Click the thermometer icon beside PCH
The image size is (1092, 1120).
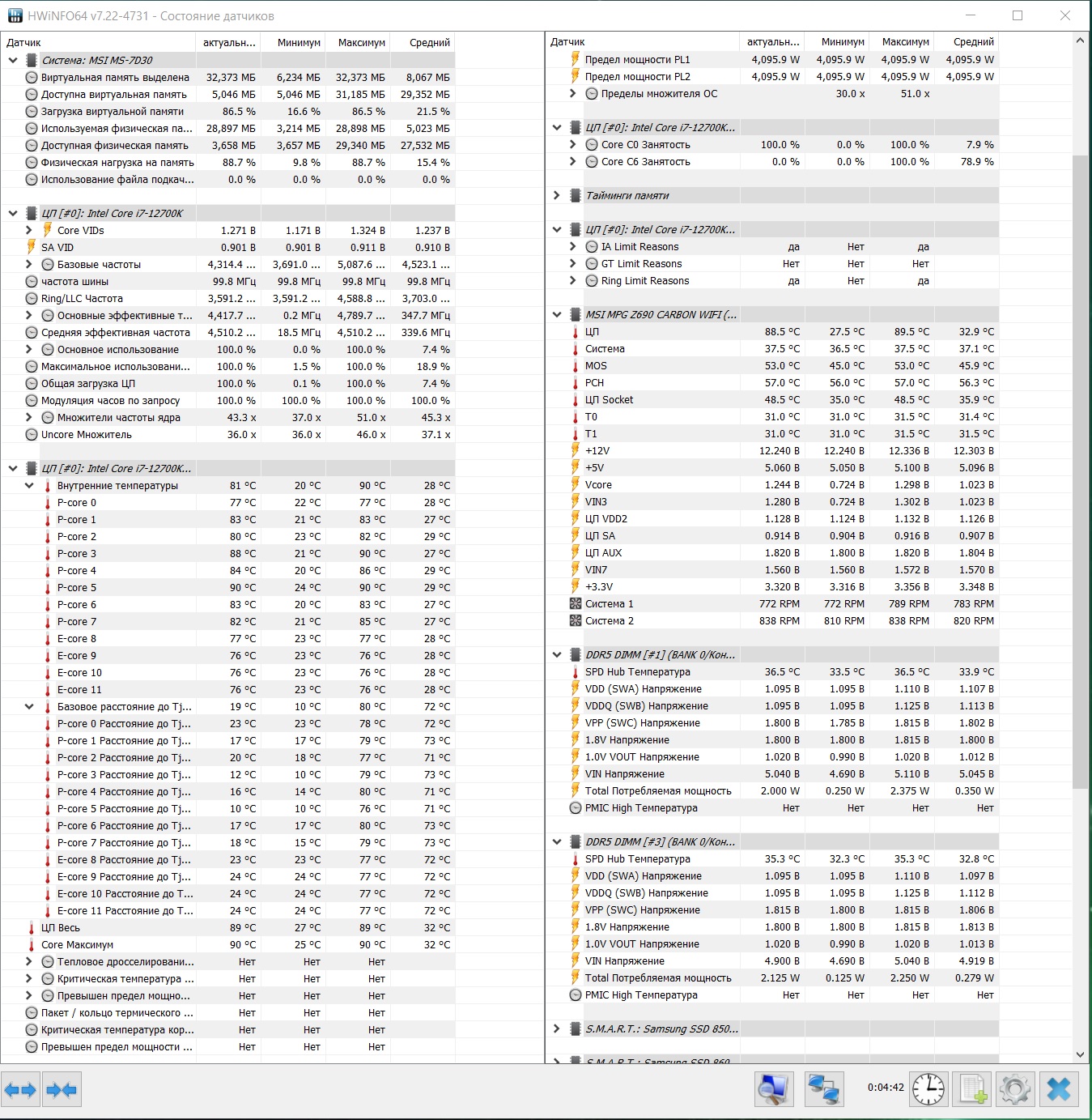click(576, 382)
